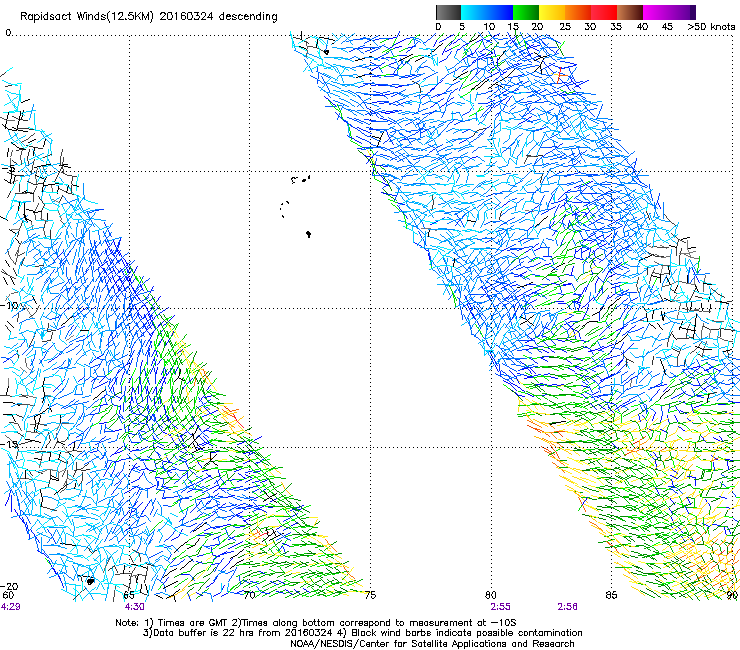The height and width of the screenshot is (650, 740).
Task: Click the '40' label under the color legend
Action: click(642, 27)
